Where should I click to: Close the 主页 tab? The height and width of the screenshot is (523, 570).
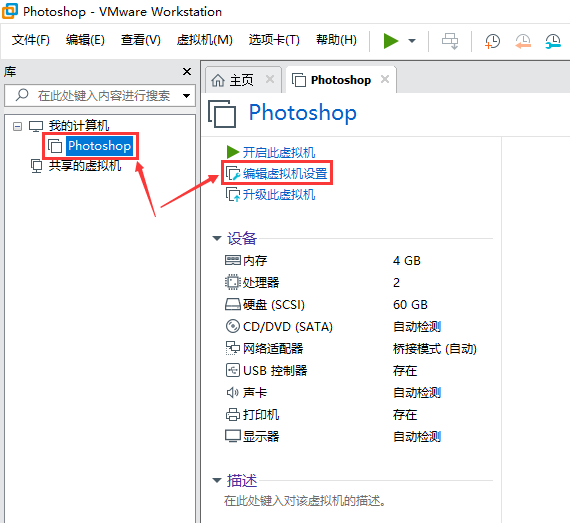pos(270,79)
